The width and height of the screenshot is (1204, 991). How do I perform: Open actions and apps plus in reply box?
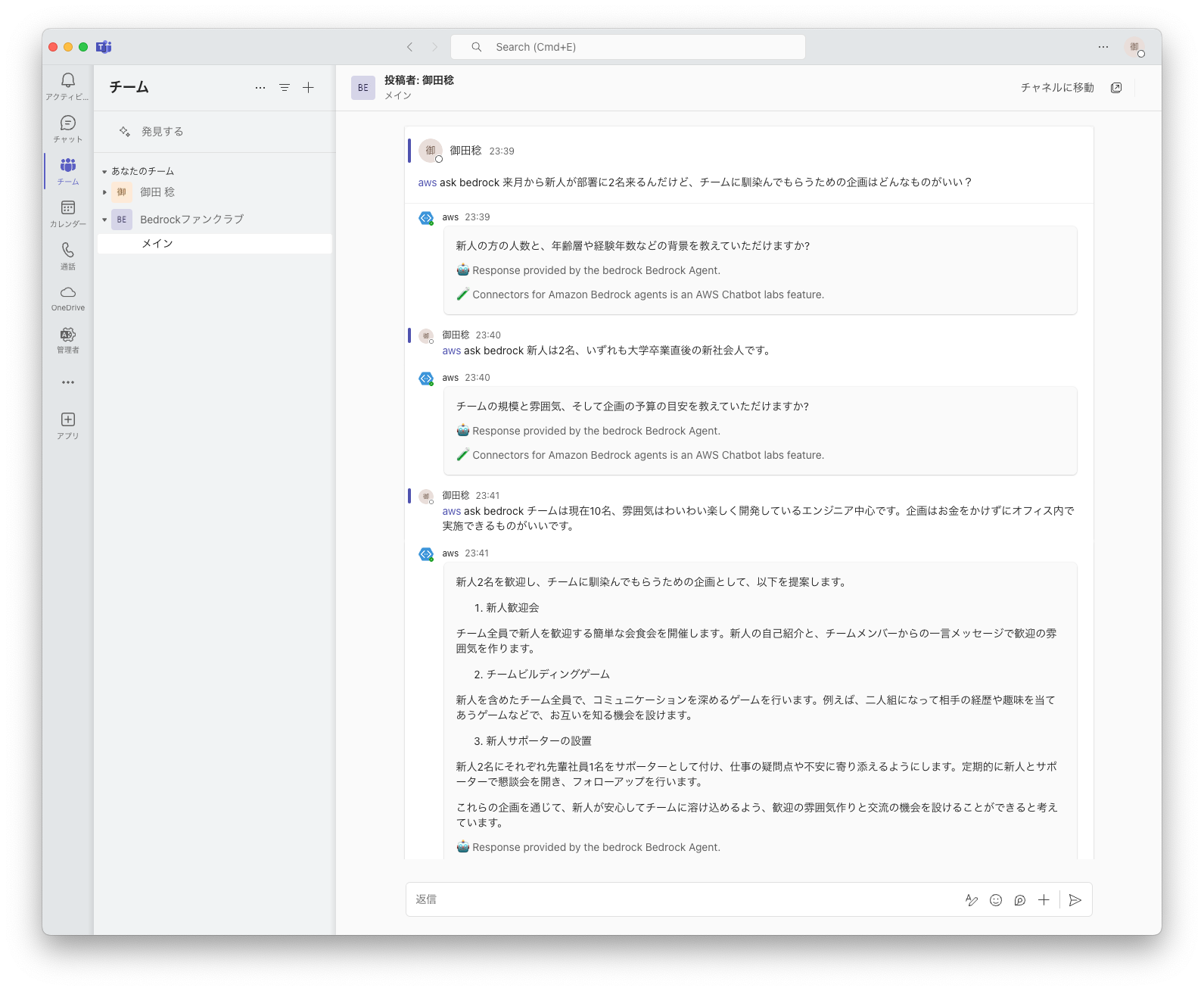(x=1044, y=900)
